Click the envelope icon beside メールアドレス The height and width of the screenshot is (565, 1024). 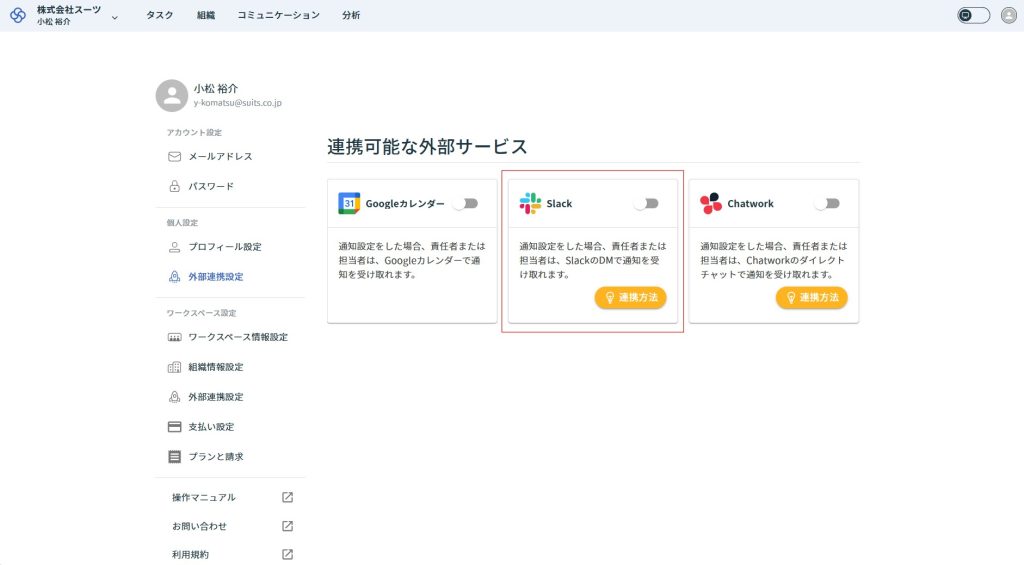(174, 156)
